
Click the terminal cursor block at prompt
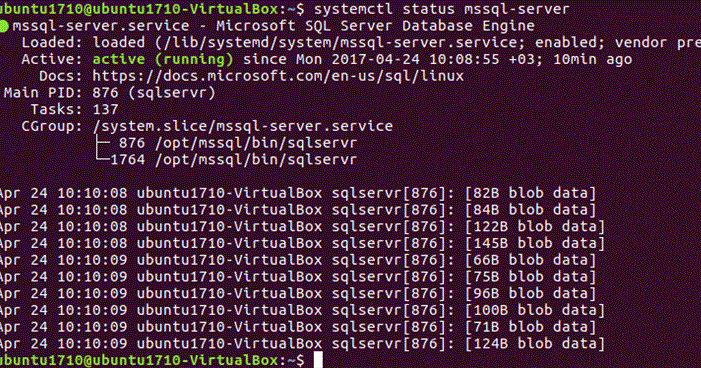tap(318, 360)
